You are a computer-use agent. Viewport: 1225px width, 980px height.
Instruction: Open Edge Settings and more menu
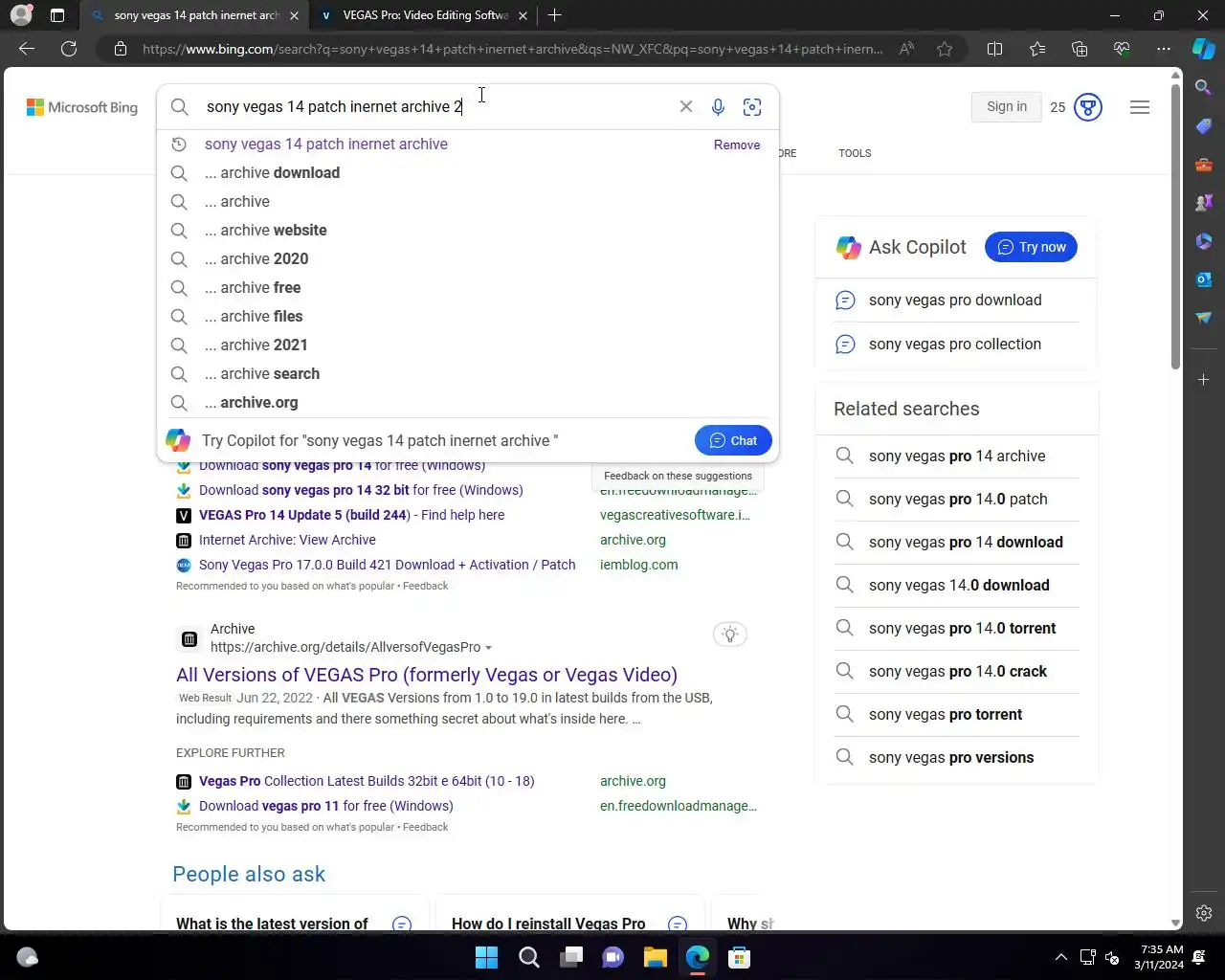pos(1164,49)
